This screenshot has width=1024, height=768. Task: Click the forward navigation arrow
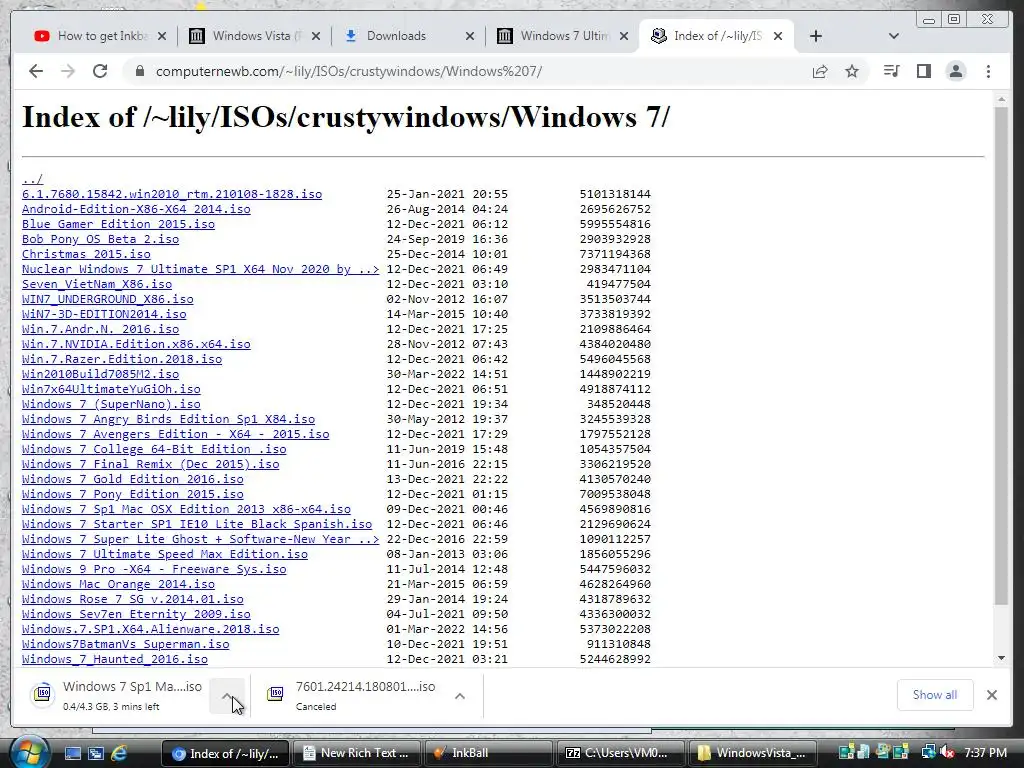(68, 71)
